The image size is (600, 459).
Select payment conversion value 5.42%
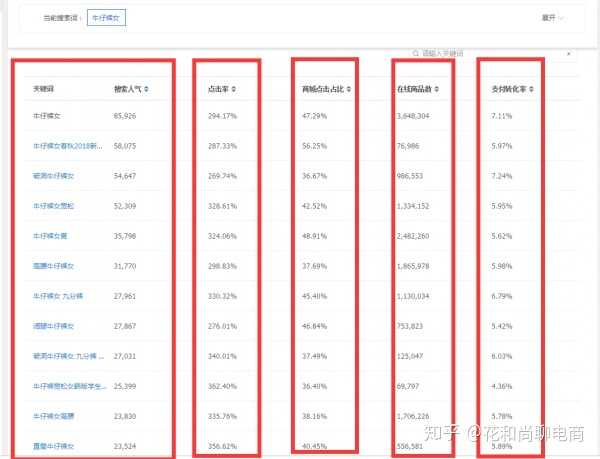pos(502,326)
